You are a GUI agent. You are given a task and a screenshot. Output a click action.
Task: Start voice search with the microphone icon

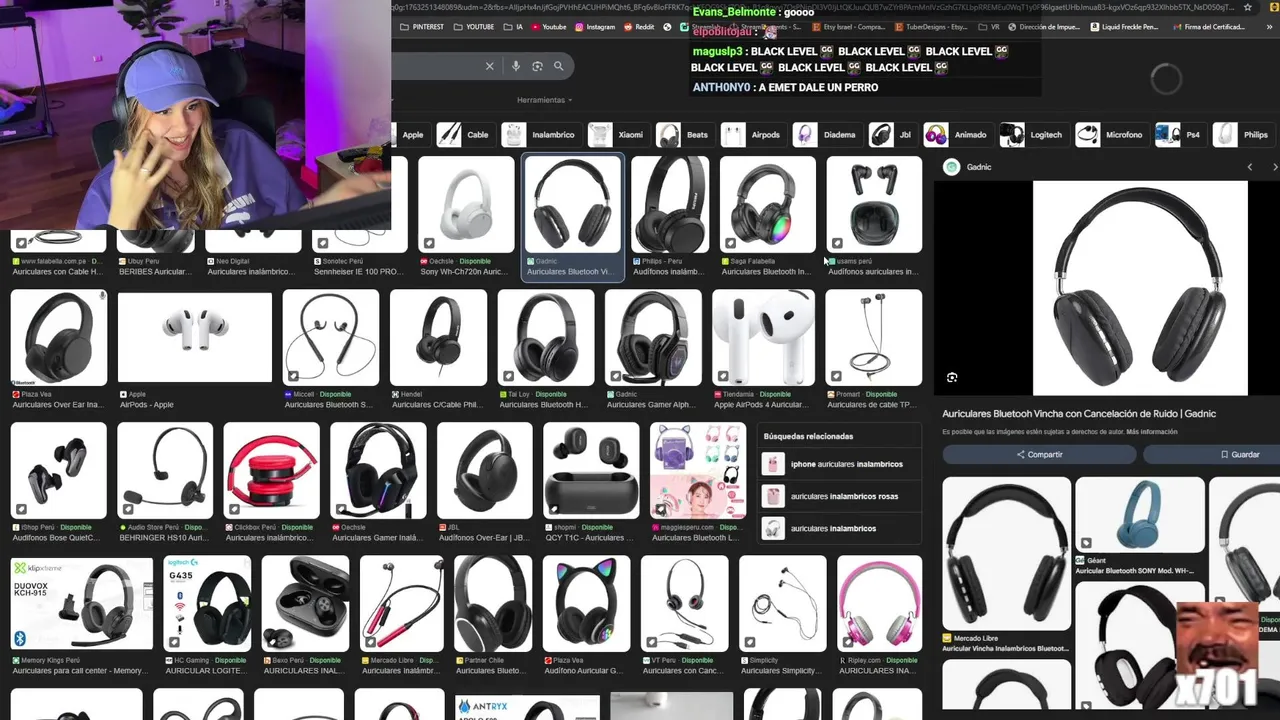pos(516,66)
